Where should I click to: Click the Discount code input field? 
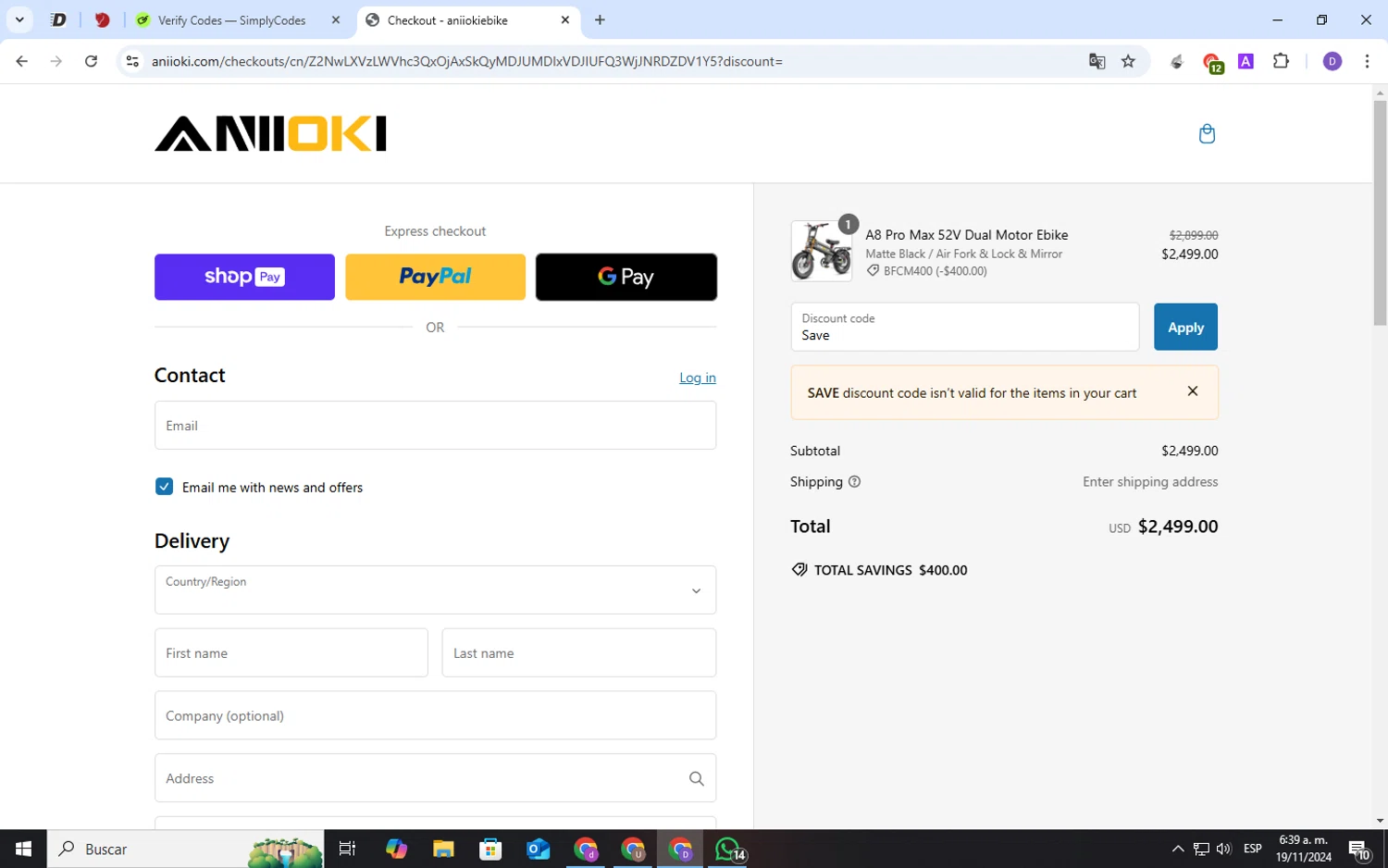tap(965, 327)
